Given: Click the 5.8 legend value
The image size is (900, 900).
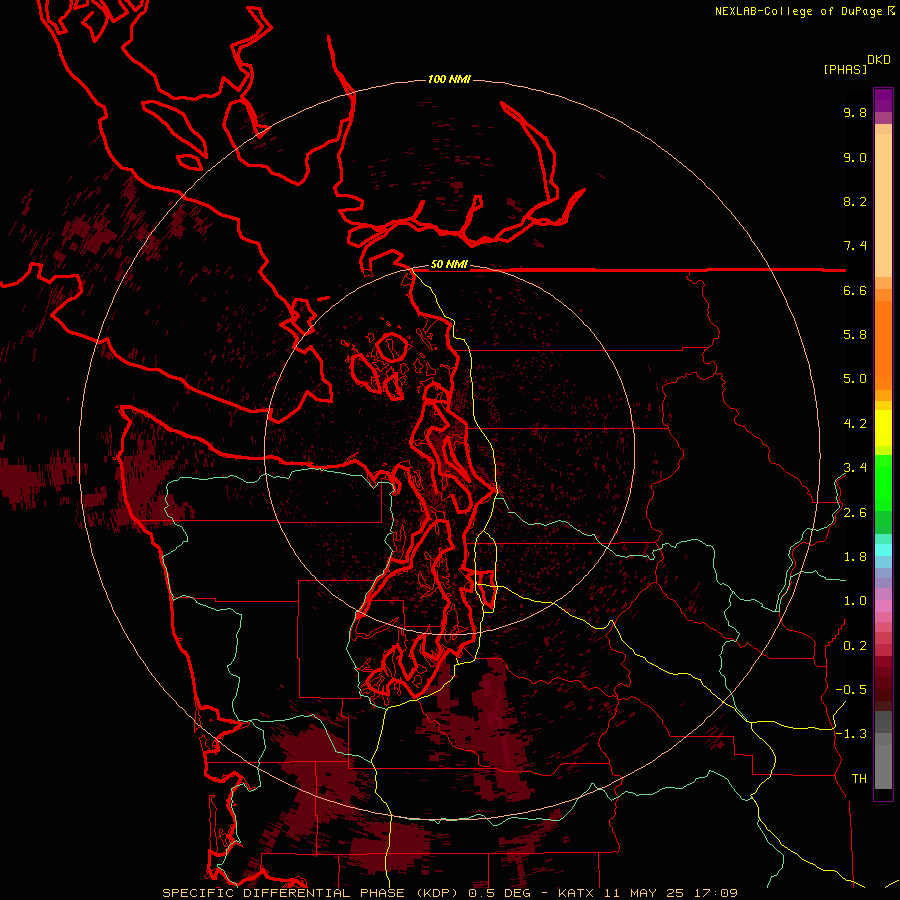Looking at the screenshot, I should 855,334.
